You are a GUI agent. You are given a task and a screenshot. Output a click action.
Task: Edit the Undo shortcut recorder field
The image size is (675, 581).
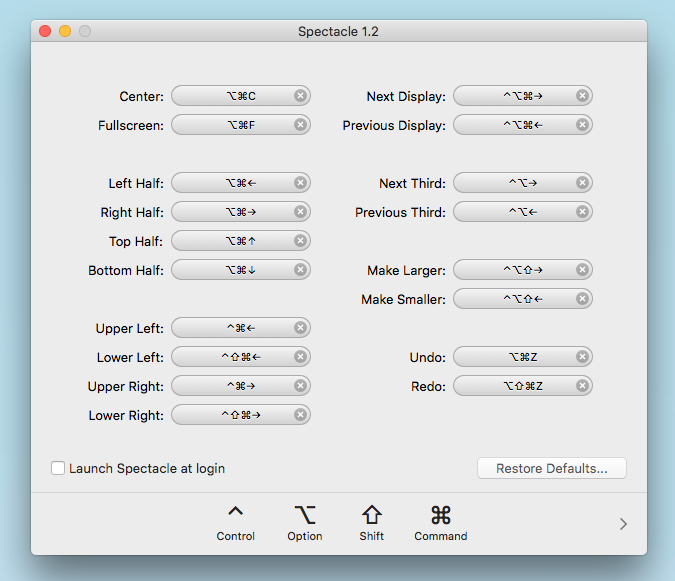[x=523, y=357]
